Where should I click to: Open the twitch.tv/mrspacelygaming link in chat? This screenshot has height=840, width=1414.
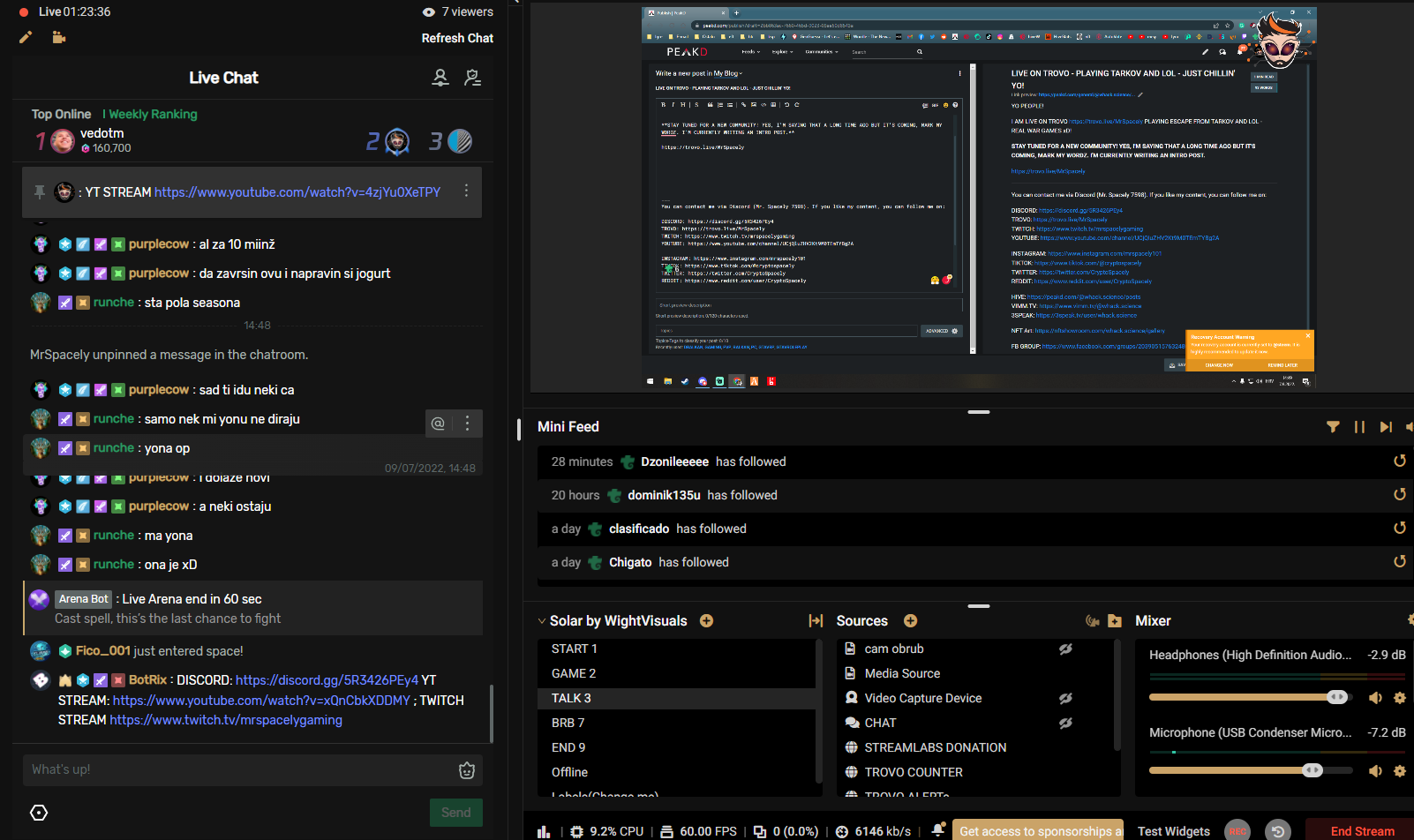226,720
